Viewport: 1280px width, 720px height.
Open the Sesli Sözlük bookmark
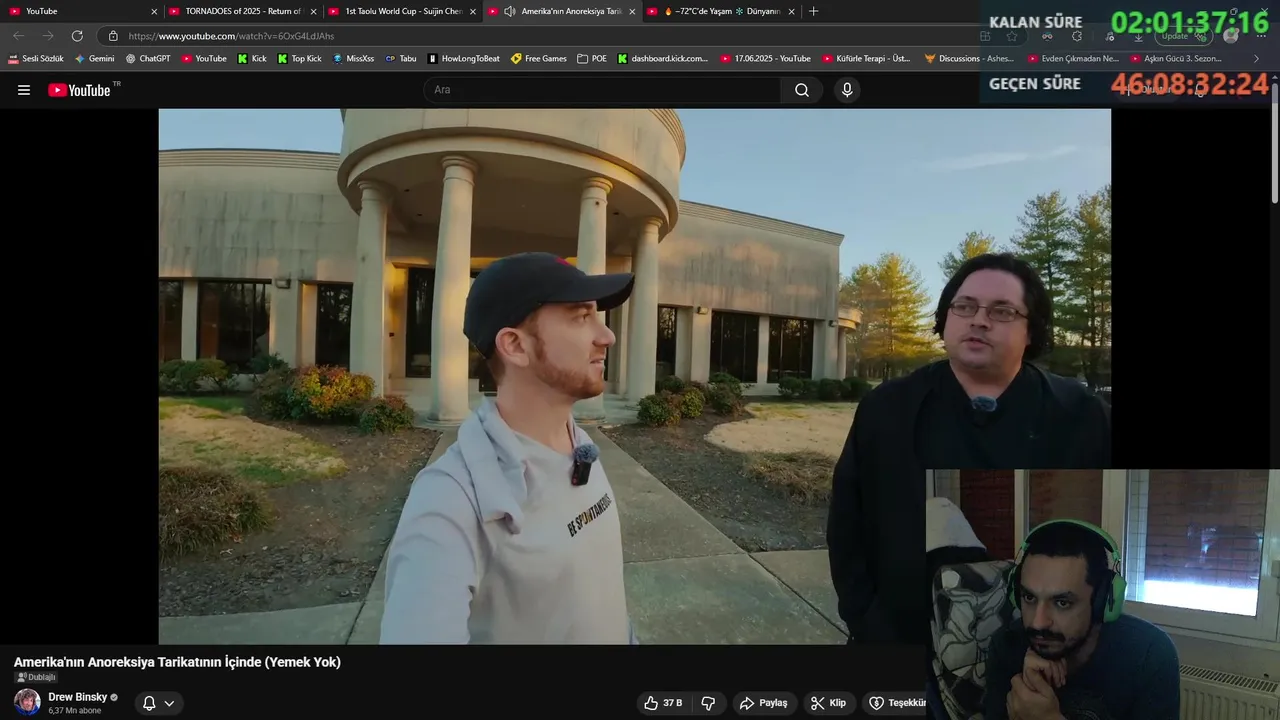(x=36, y=58)
